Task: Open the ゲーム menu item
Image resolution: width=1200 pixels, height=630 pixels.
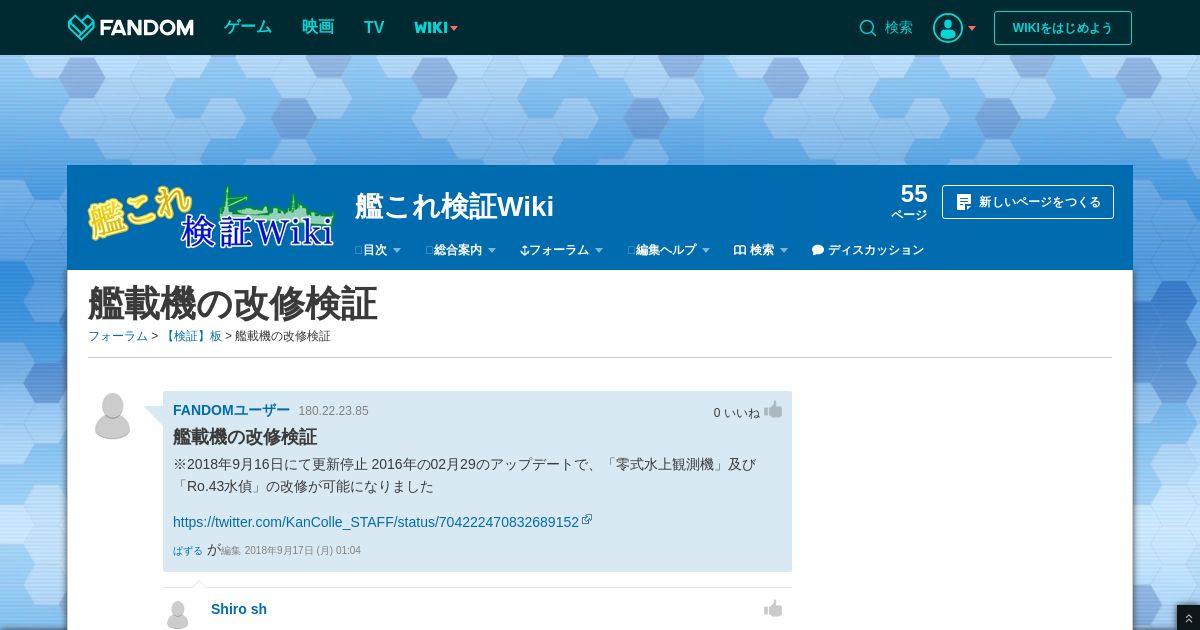Action: click(248, 27)
